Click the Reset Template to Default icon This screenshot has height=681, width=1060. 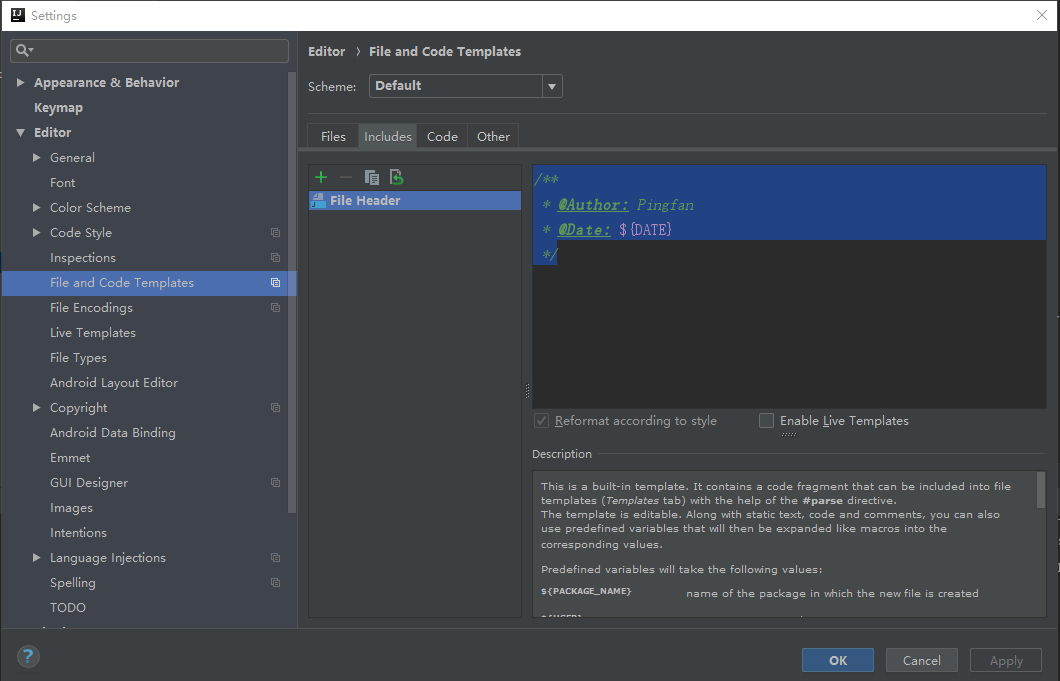(396, 177)
